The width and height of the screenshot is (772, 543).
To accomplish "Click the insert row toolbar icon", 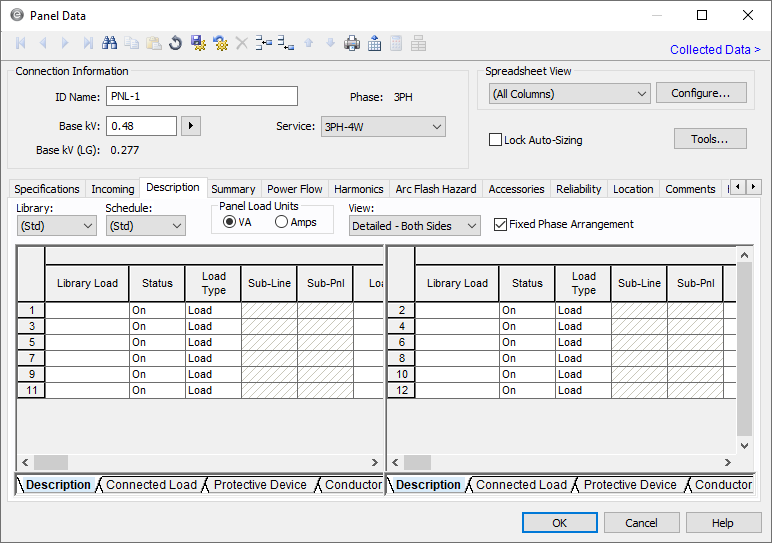I will coord(264,43).
